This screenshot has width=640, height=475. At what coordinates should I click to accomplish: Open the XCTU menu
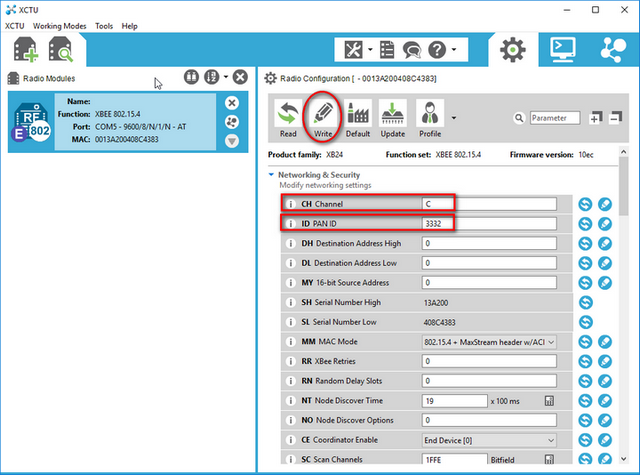coord(15,26)
